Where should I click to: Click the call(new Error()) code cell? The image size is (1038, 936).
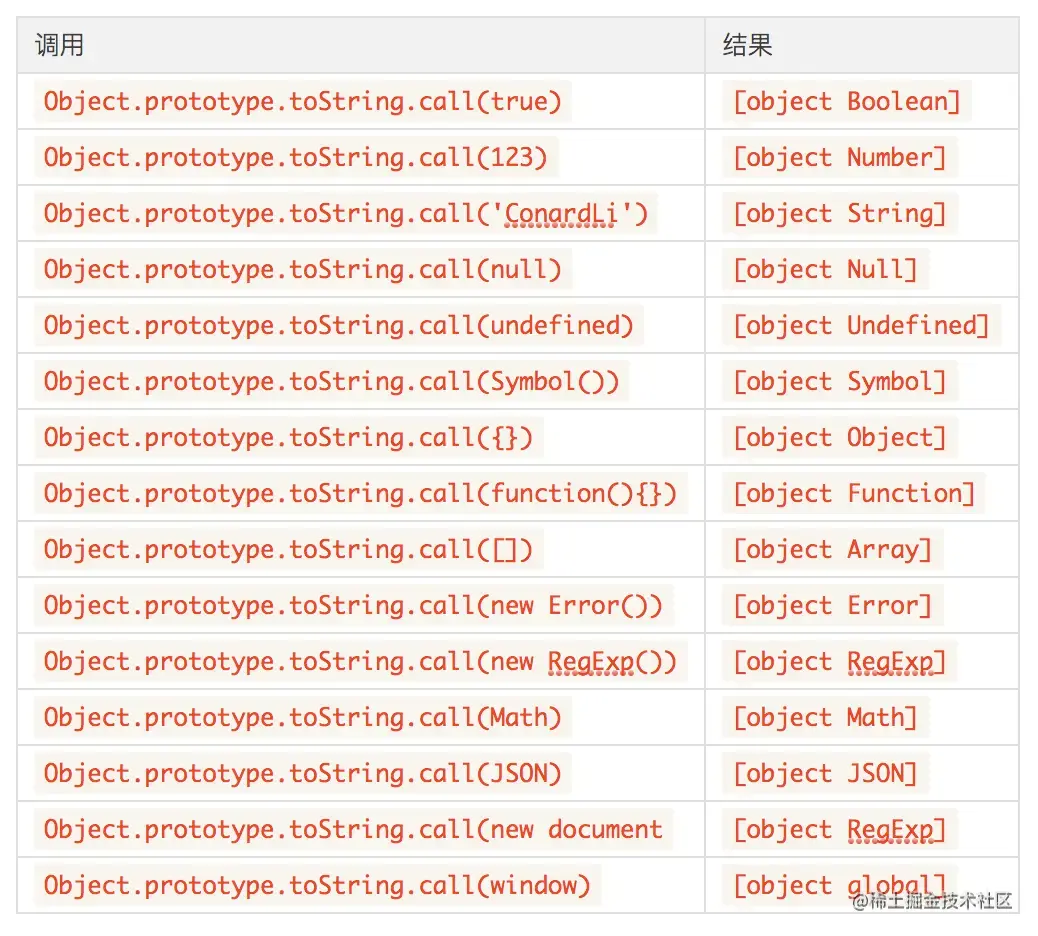coord(353,605)
